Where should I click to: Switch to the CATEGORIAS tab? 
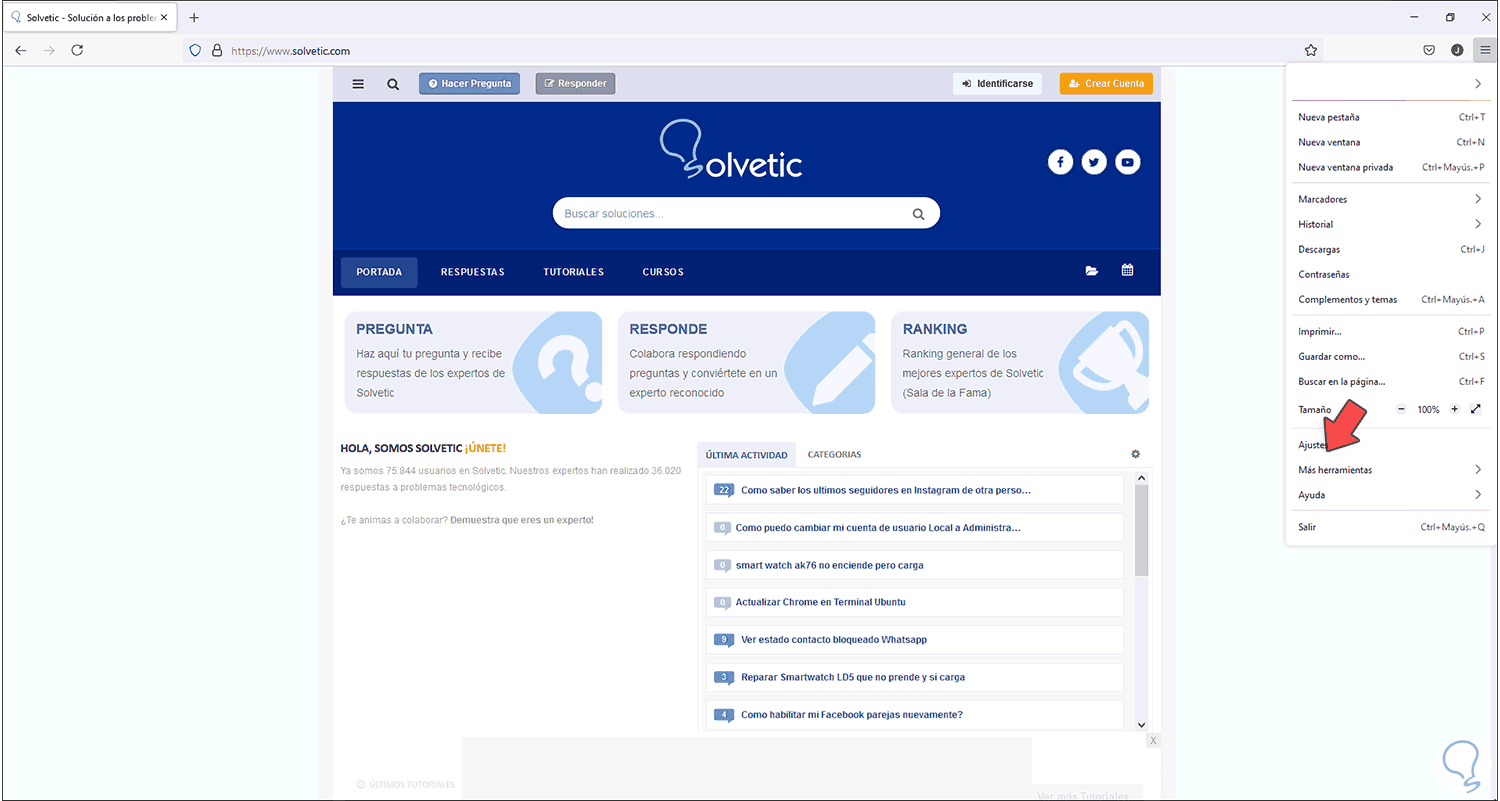point(834,455)
